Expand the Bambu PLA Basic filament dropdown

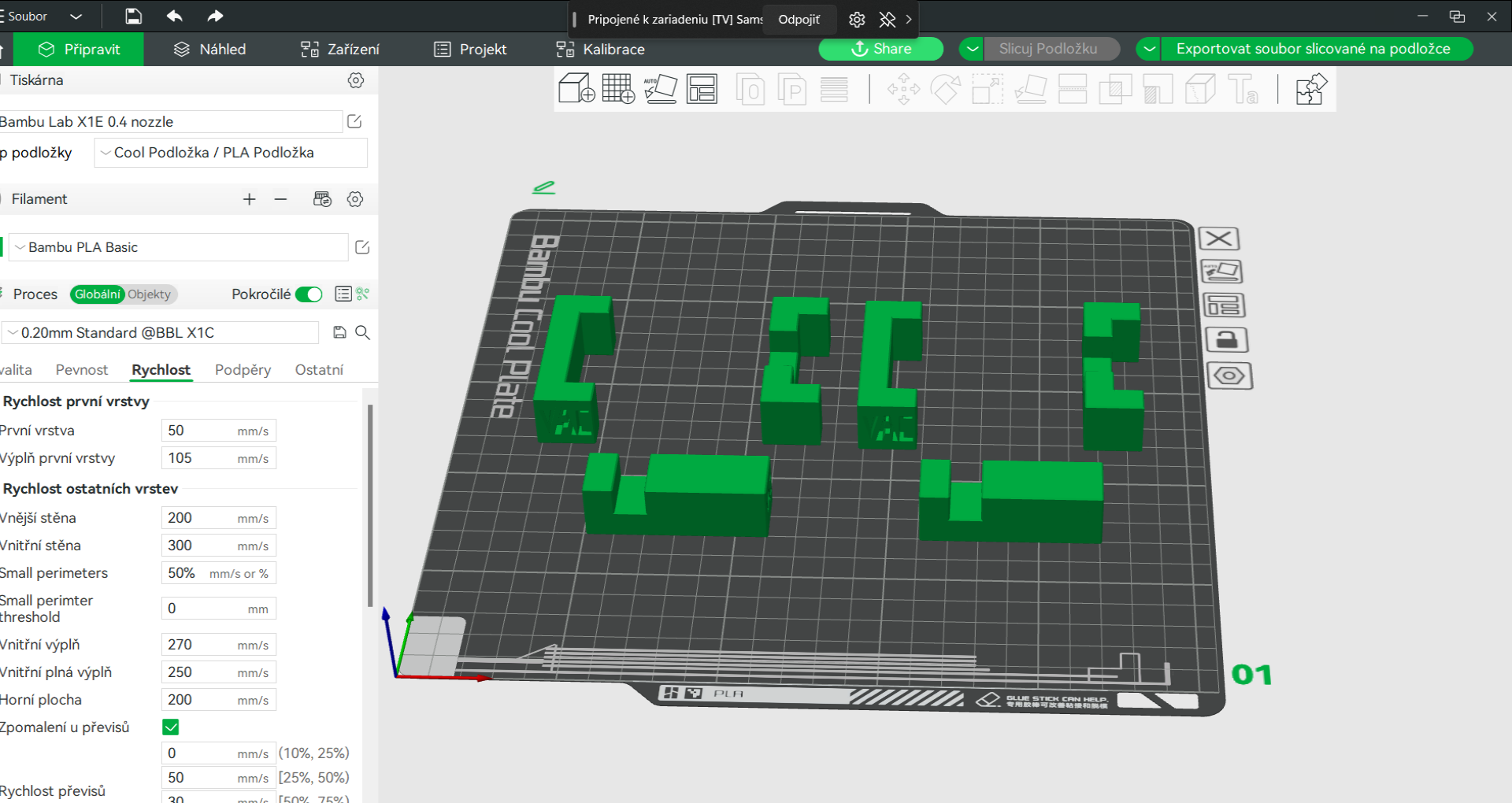tap(178, 247)
